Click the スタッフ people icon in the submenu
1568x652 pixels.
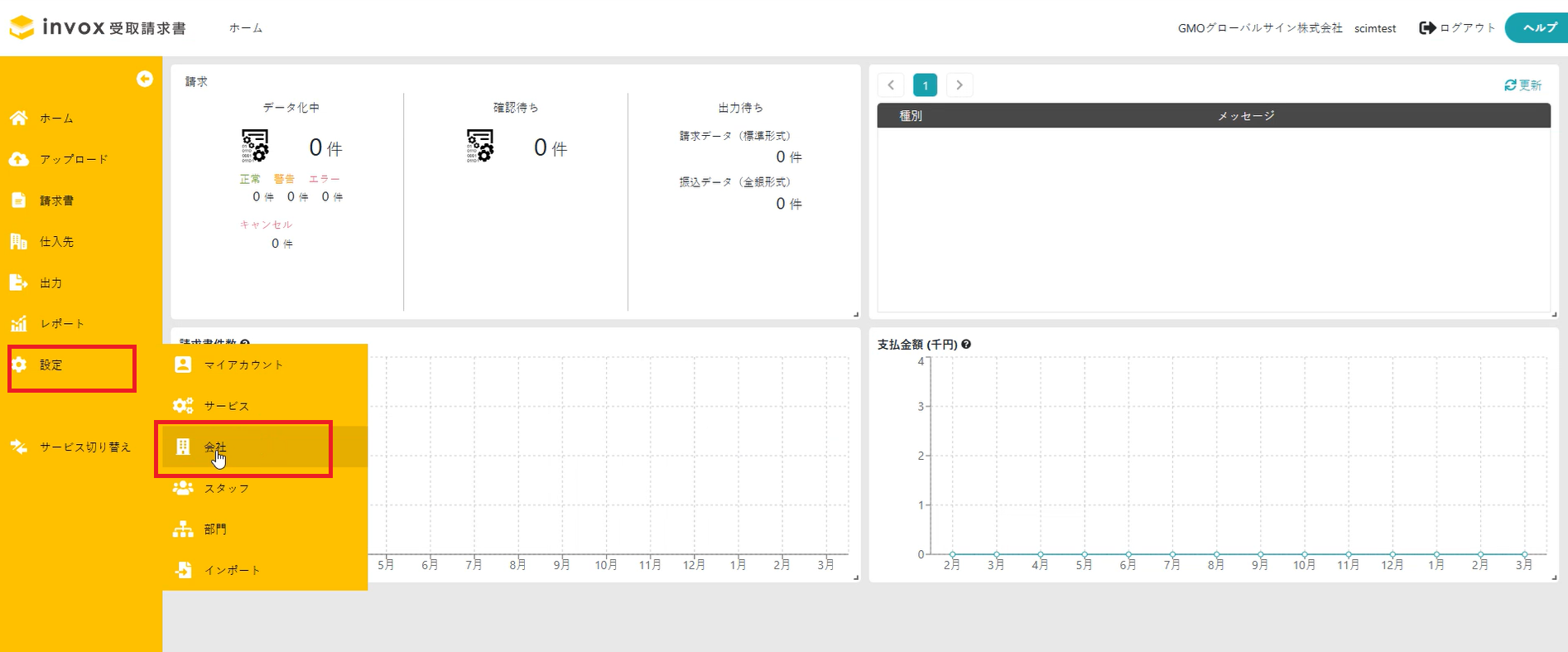183,488
